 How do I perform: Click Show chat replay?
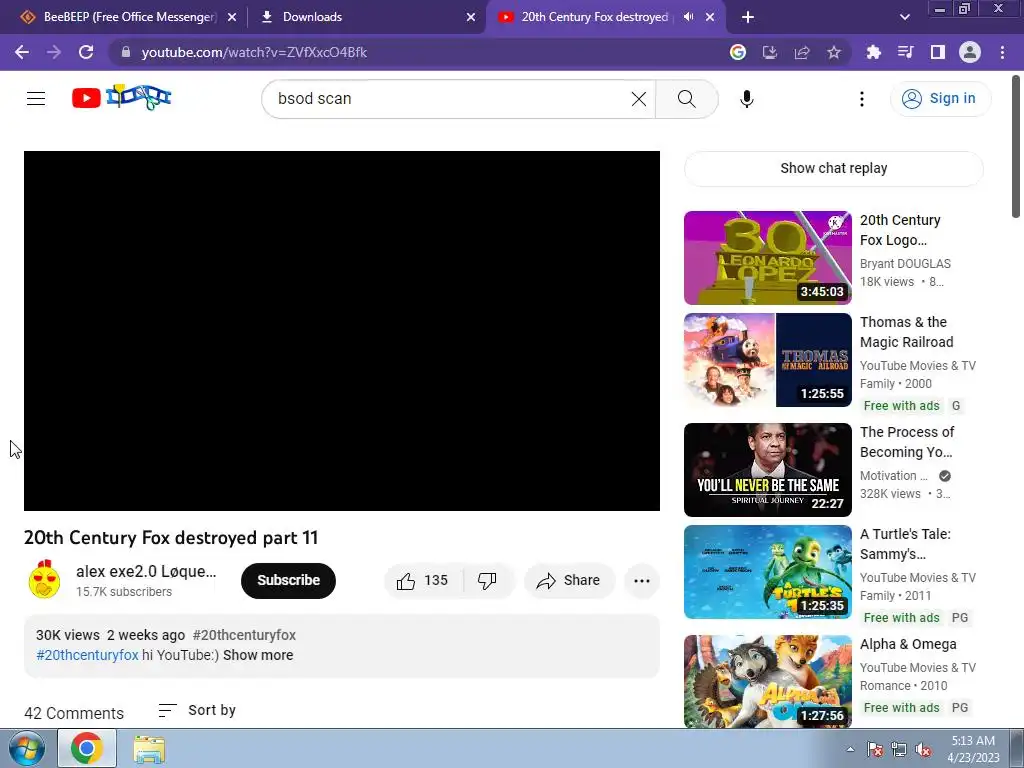tap(833, 168)
